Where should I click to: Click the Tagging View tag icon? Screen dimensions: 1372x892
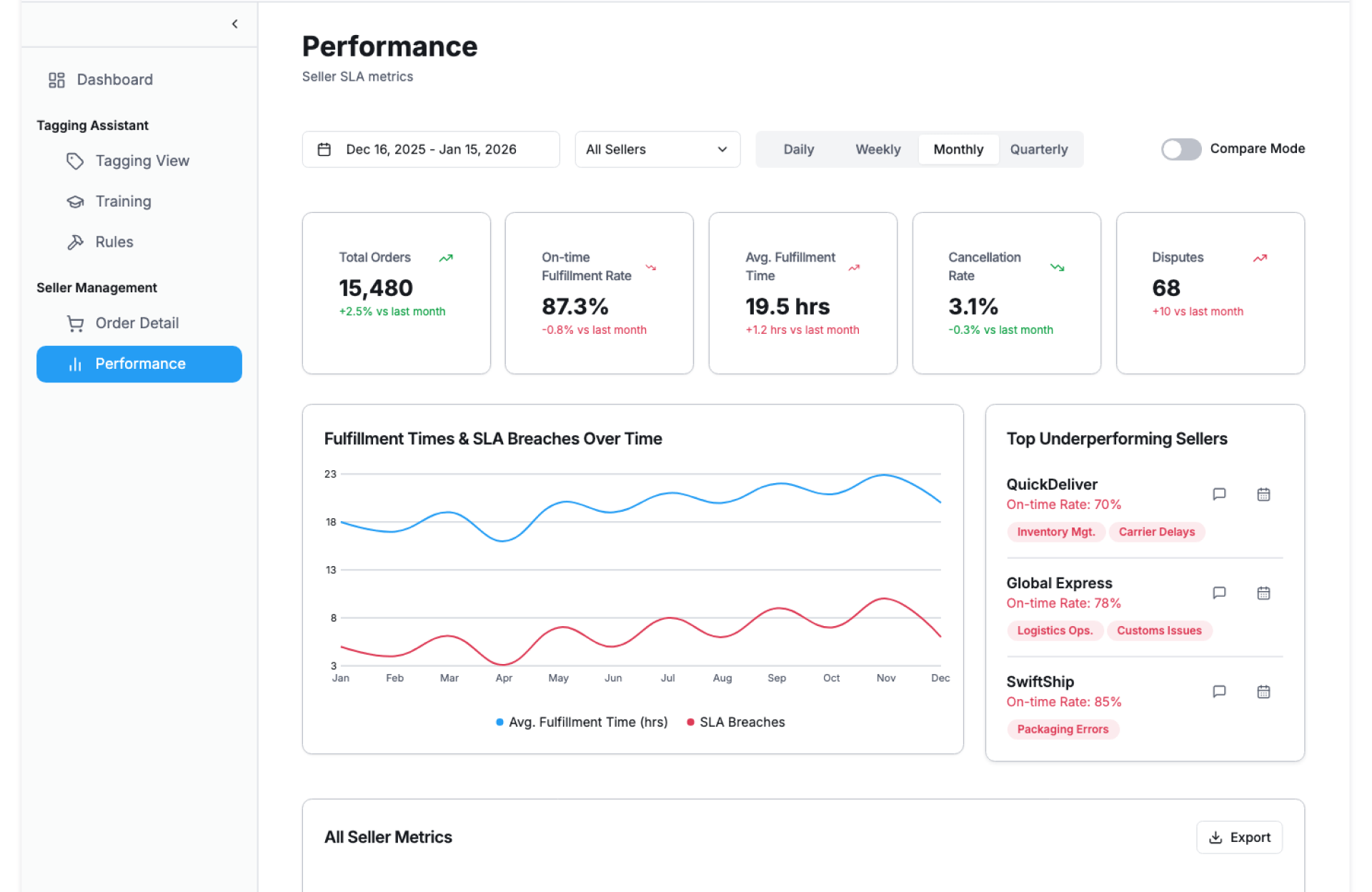75,161
